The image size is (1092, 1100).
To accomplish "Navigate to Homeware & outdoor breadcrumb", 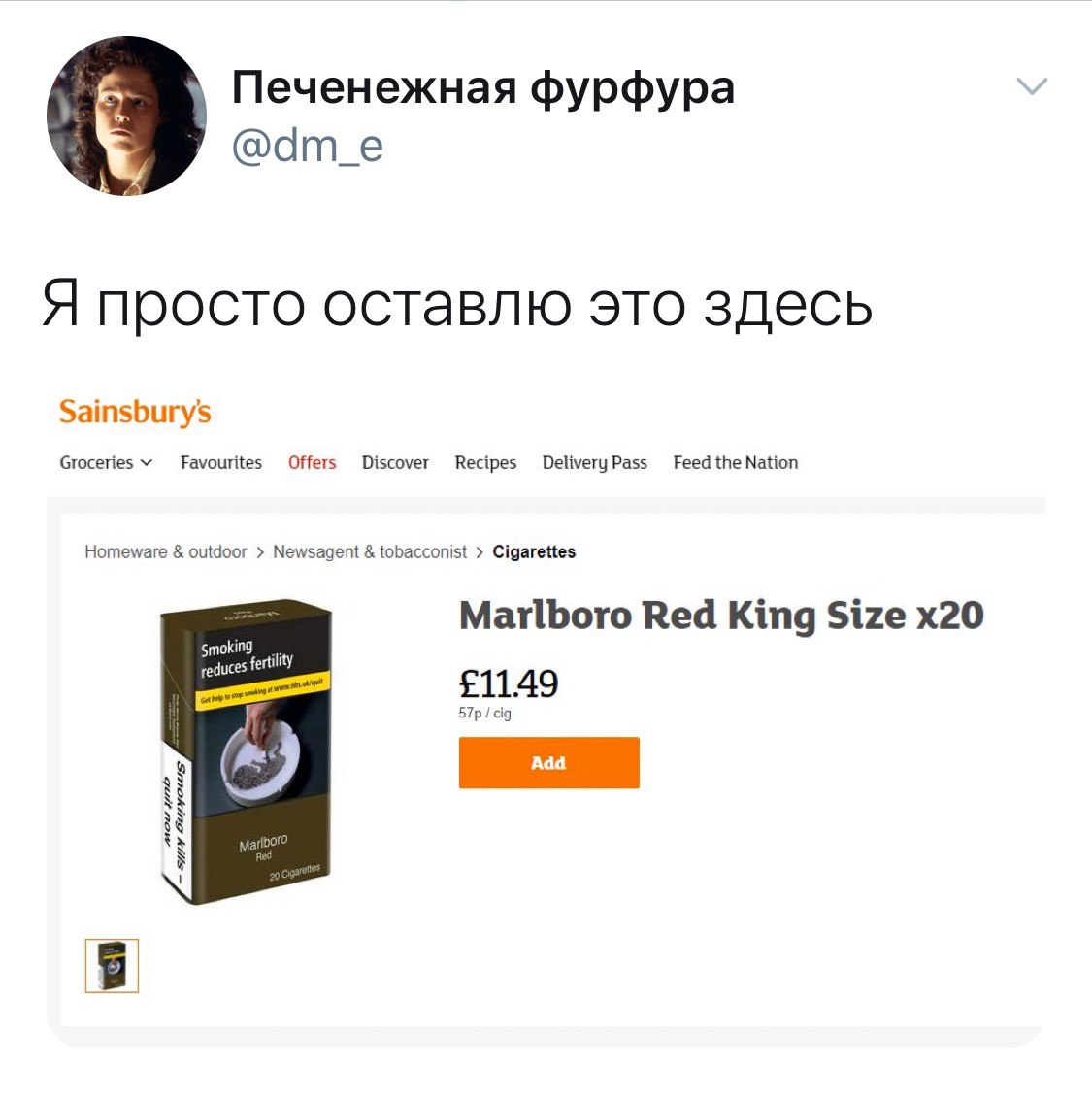I will coord(166,552).
